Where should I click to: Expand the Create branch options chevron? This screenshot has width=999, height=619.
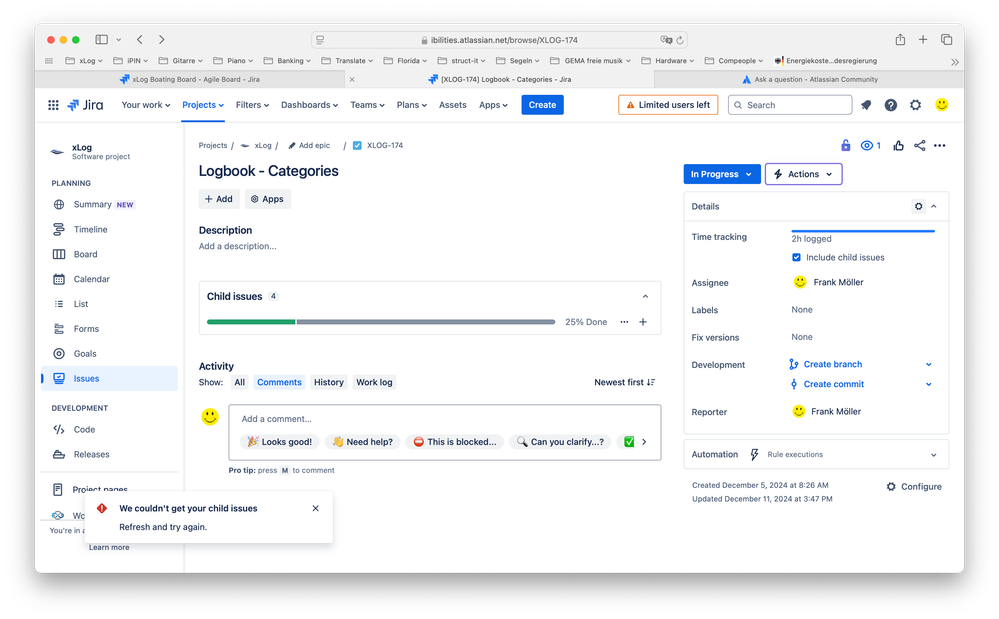929,364
